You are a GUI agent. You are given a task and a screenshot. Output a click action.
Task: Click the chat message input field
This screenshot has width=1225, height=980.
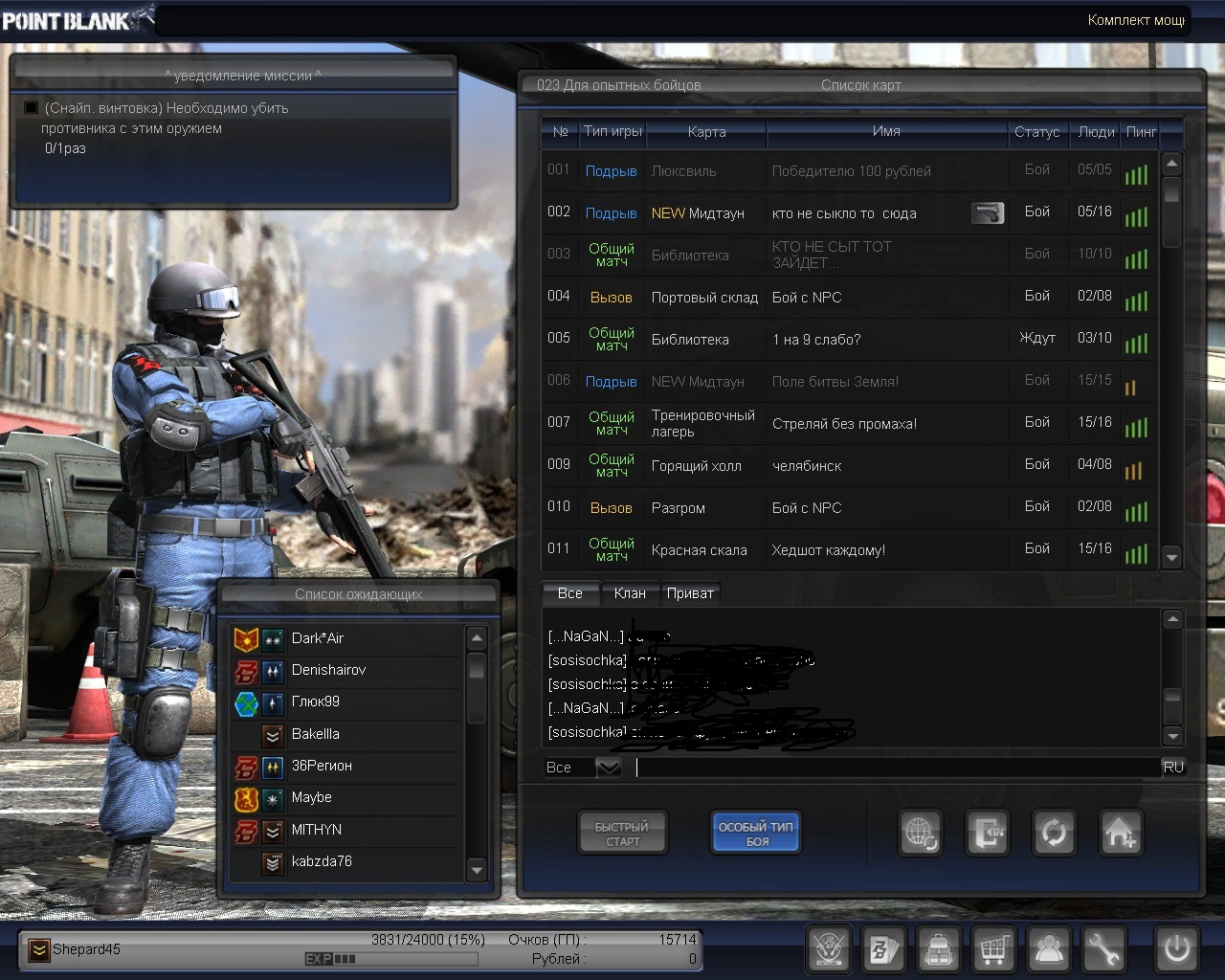(x=897, y=767)
